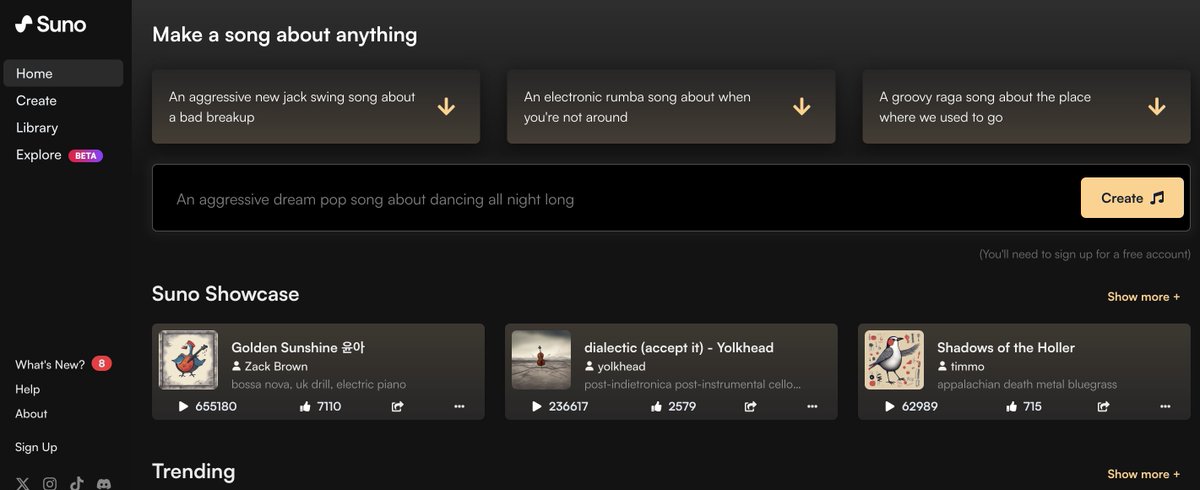
Task: Show more Suno Showcase songs
Action: pos(1143,297)
